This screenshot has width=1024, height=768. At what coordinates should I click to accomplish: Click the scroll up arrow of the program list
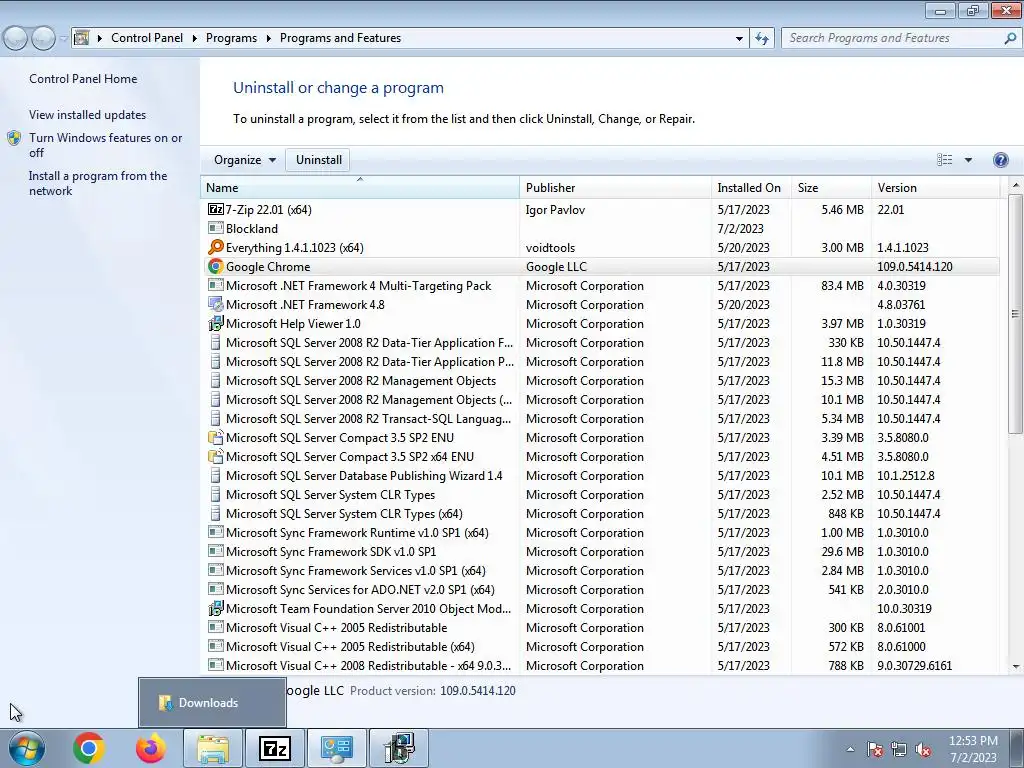[1016, 186]
